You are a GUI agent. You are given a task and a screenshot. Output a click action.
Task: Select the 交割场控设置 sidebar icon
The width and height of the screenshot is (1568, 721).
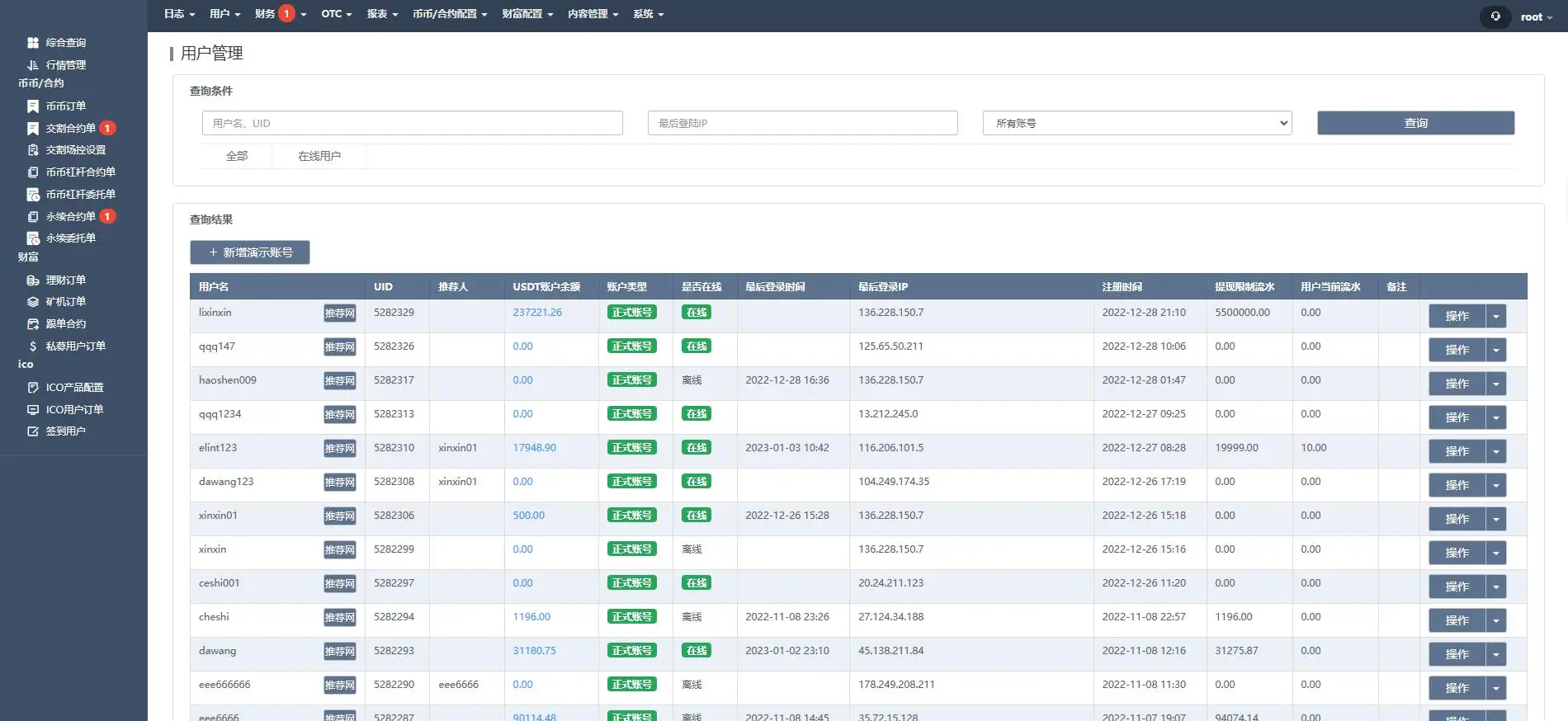coord(33,150)
